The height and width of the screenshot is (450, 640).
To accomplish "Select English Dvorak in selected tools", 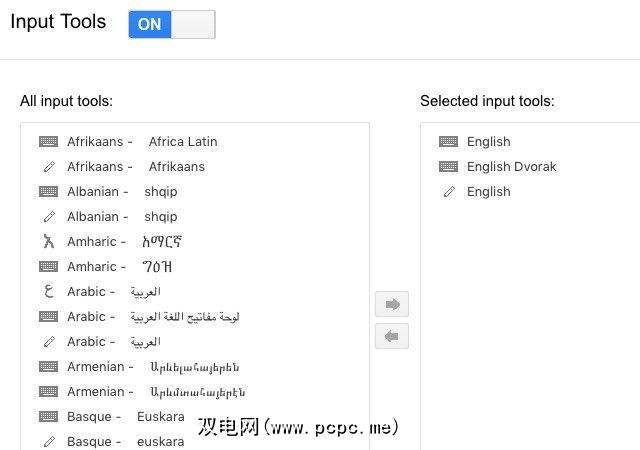I will [x=511, y=167].
